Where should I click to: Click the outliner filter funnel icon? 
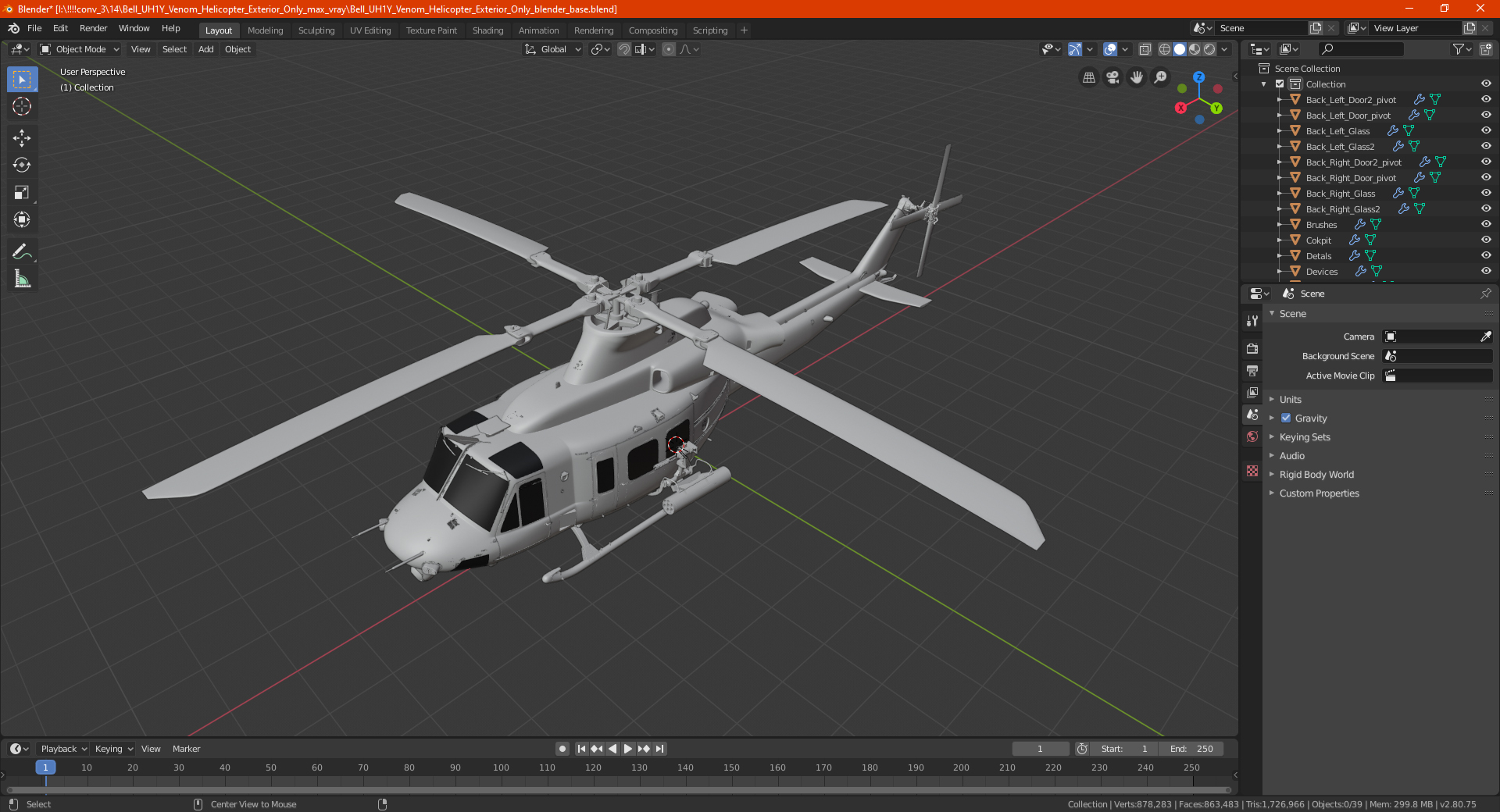(1458, 49)
